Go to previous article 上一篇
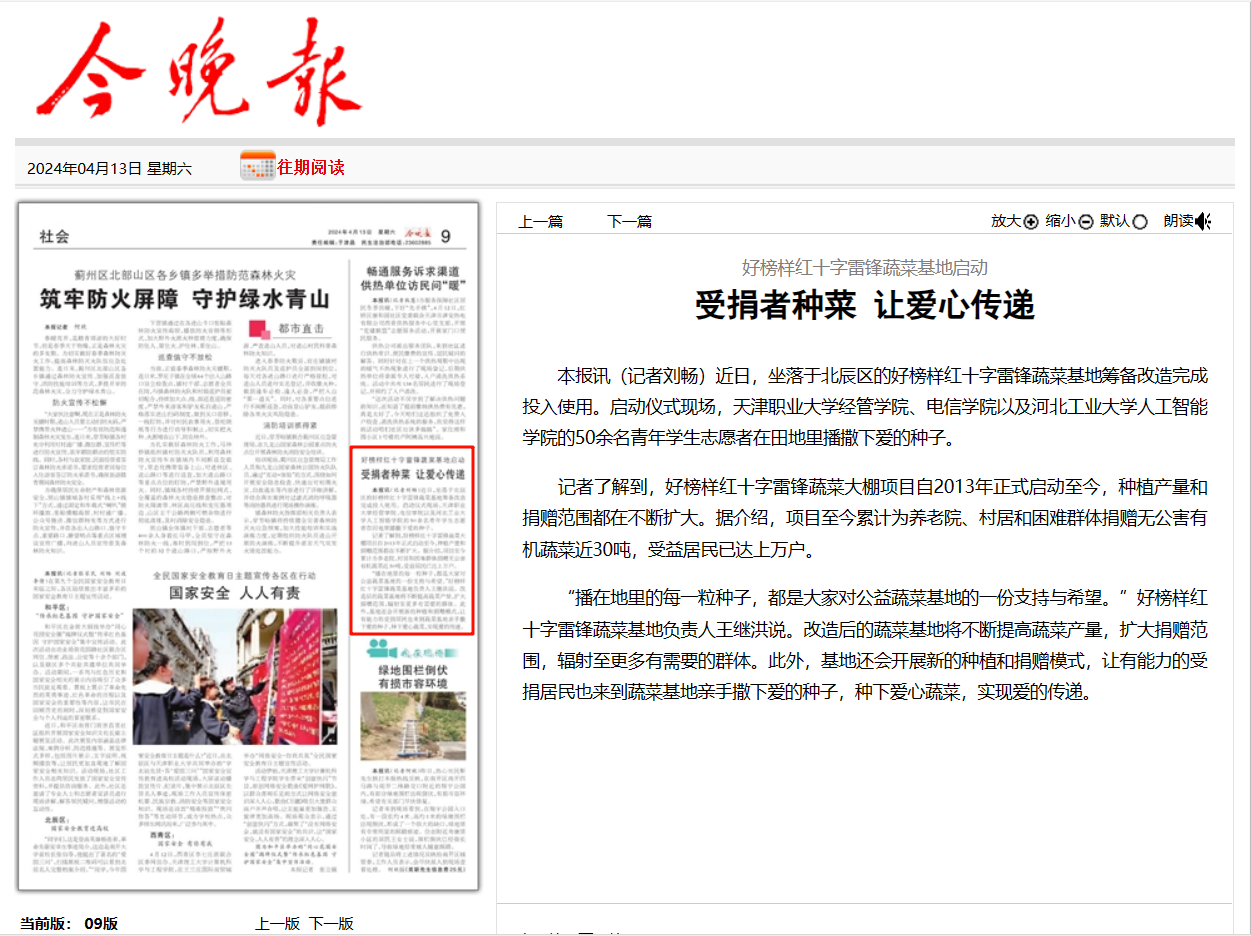This screenshot has height=936, width=1251. [541, 221]
